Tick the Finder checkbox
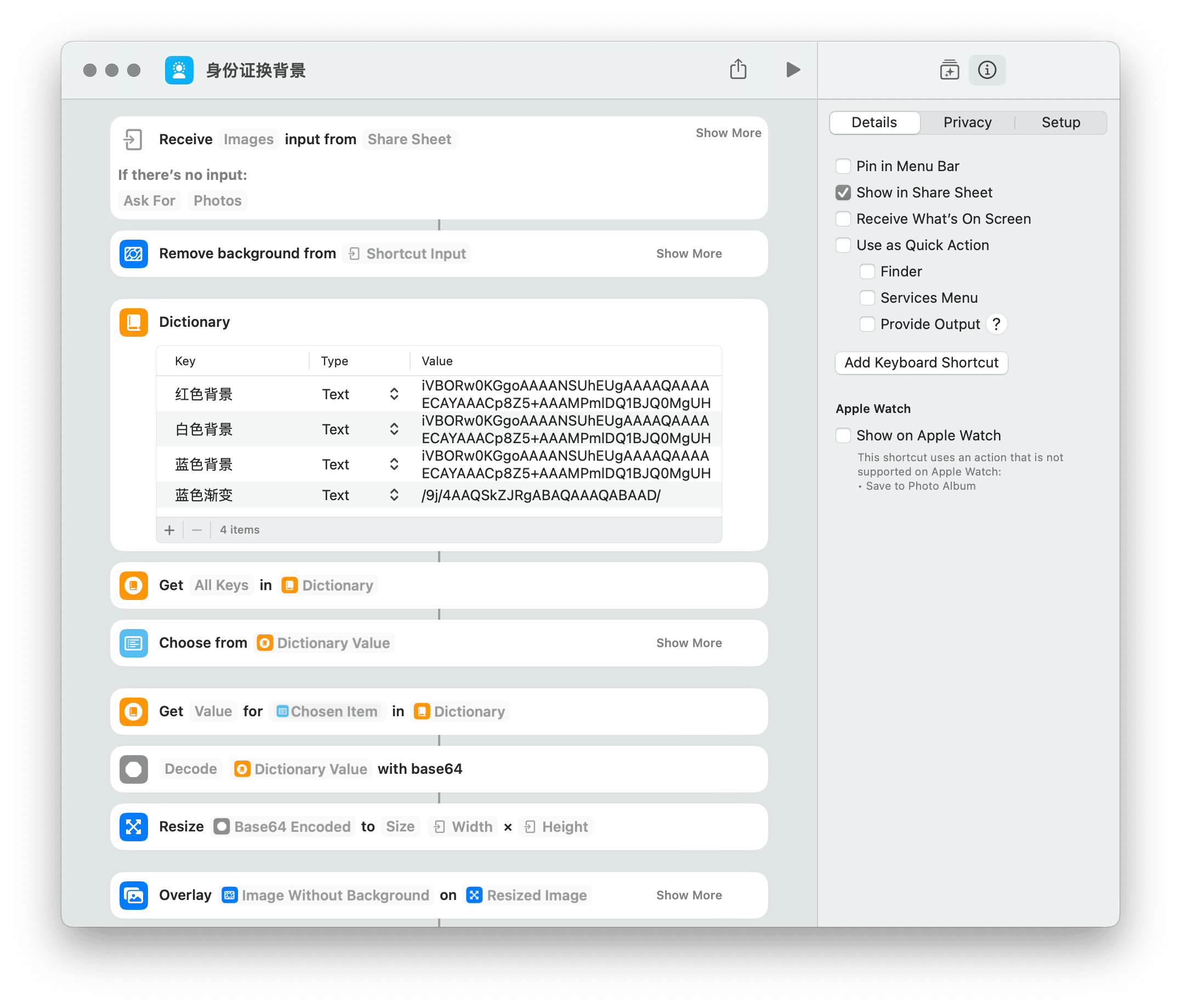 [x=867, y=272]
